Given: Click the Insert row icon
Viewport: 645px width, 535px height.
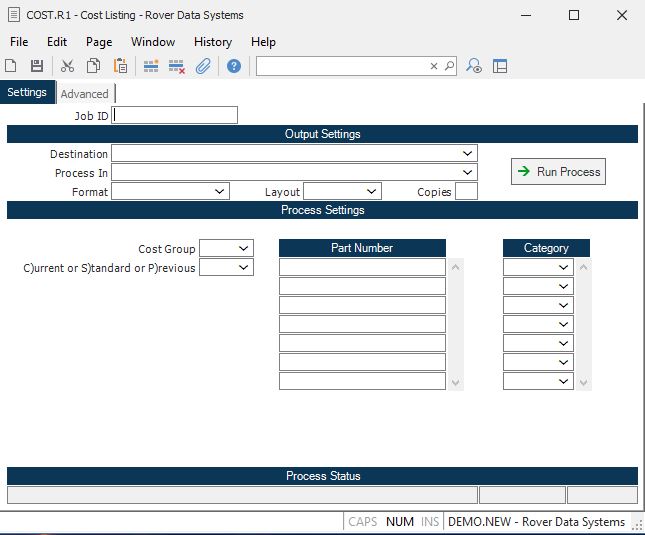Looking at the screenshot, I should [x=151, y=66].
